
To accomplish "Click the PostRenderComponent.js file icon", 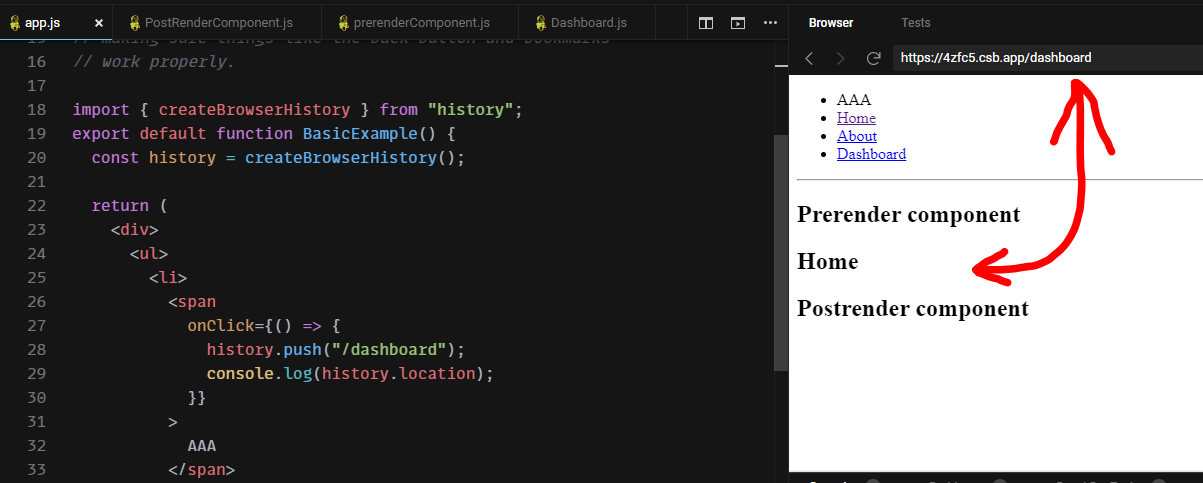I will pyautogui.click(x=134, y=22).
